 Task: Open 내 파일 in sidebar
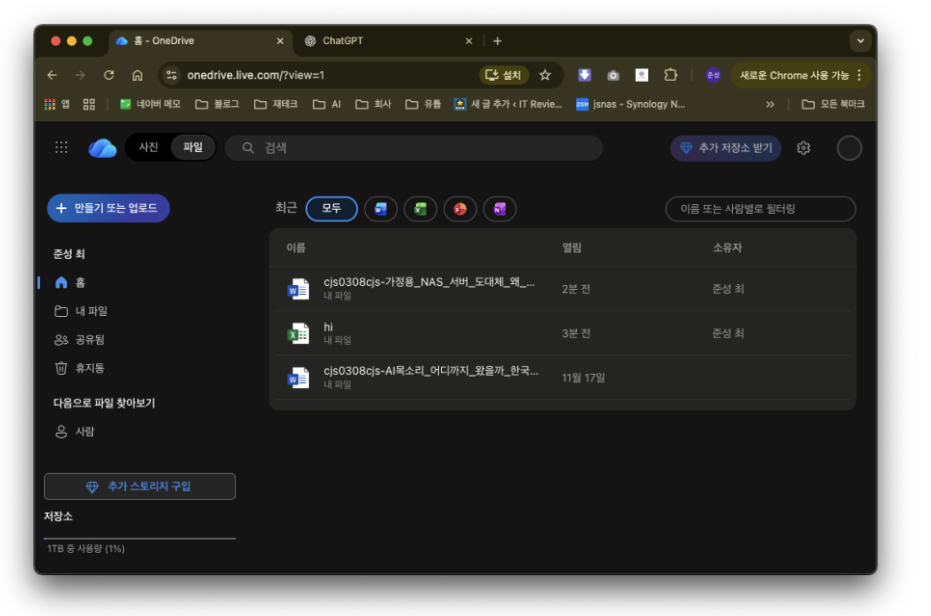(90, 311)
